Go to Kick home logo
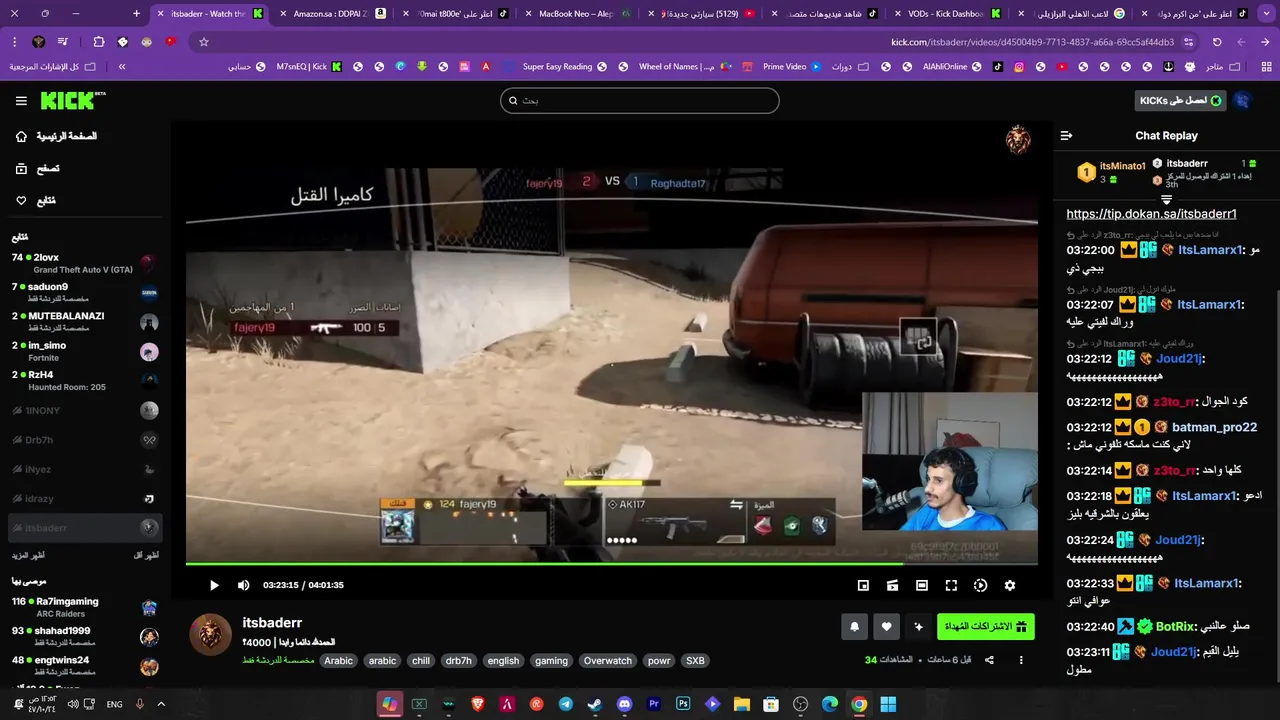The height and width of the screenshot is (720, 1280). (x=72, y=101)
